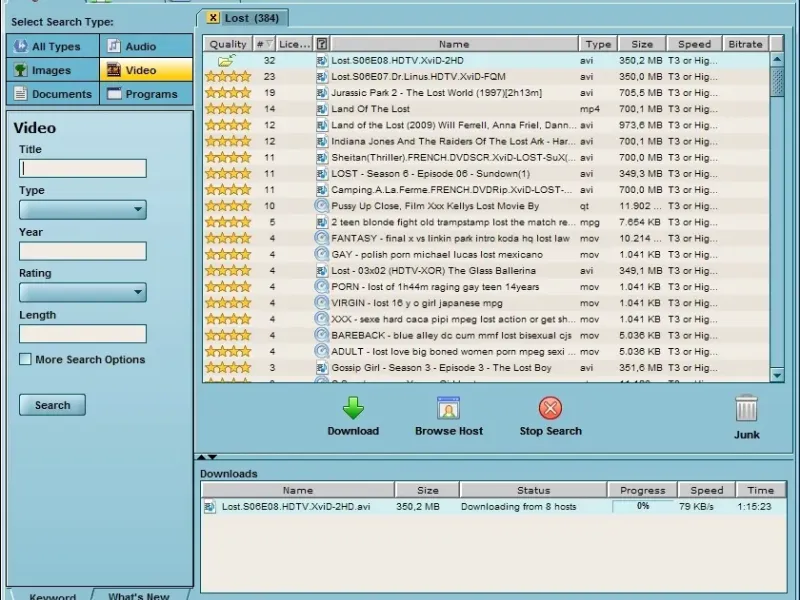
Task: Click the download progress bar for Lost.S06E08
Action: click(x=643, y=506)
